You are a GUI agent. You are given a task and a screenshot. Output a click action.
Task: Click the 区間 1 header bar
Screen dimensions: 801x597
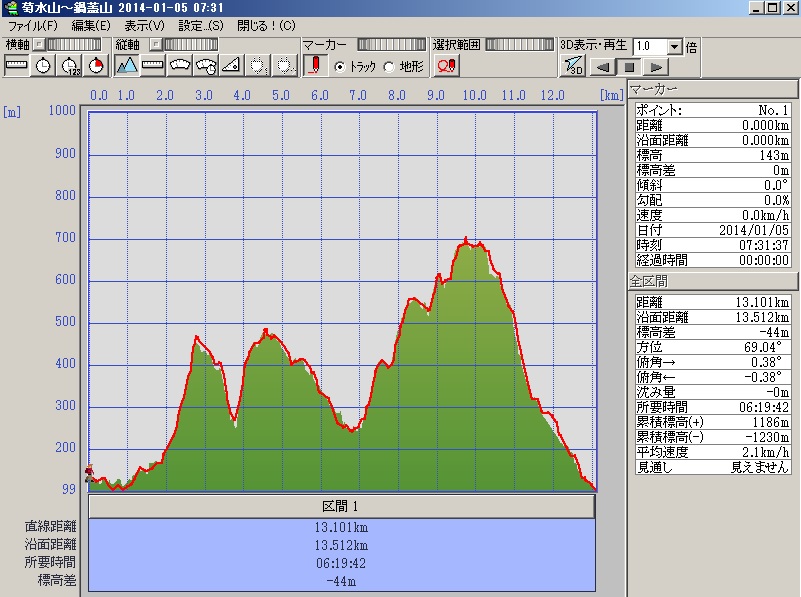[x=342, y=506]
